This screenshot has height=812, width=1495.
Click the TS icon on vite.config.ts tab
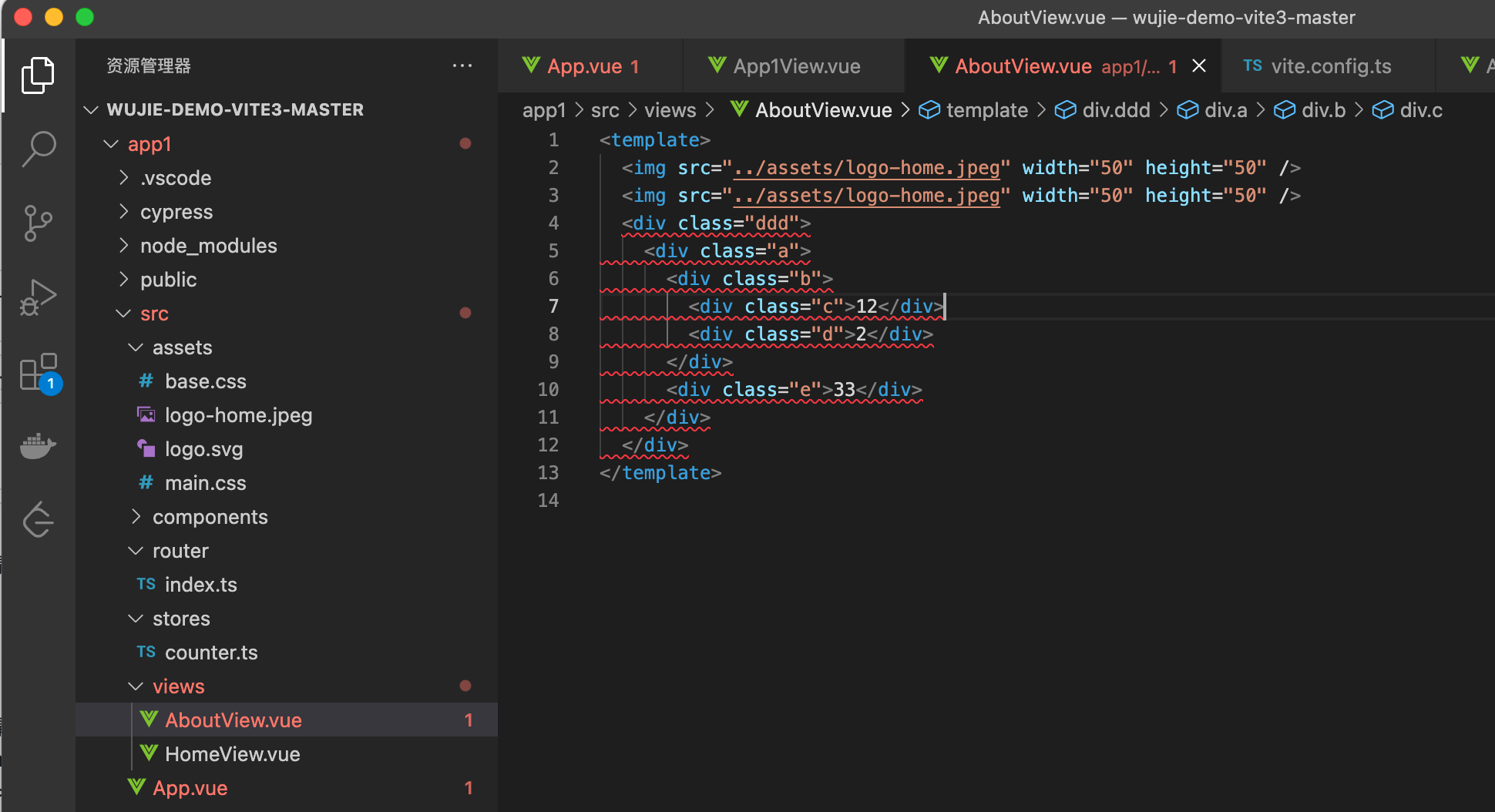coord(1254,66)
